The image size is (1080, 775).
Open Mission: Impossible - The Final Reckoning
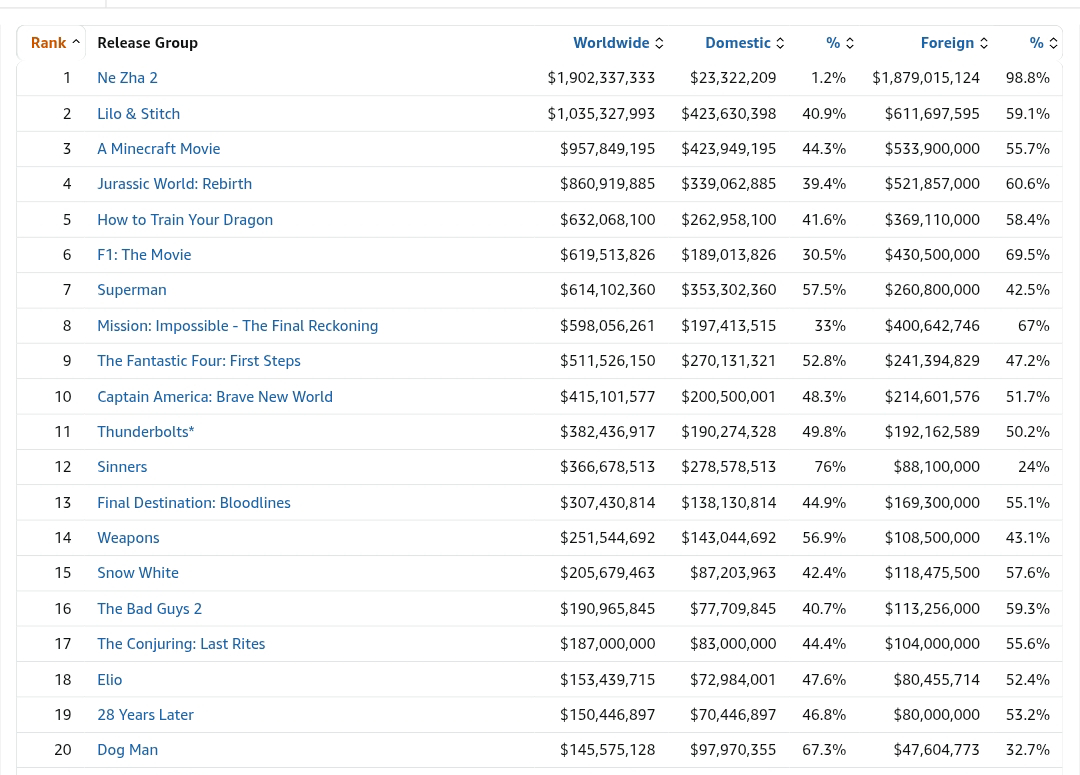point(237,325)
